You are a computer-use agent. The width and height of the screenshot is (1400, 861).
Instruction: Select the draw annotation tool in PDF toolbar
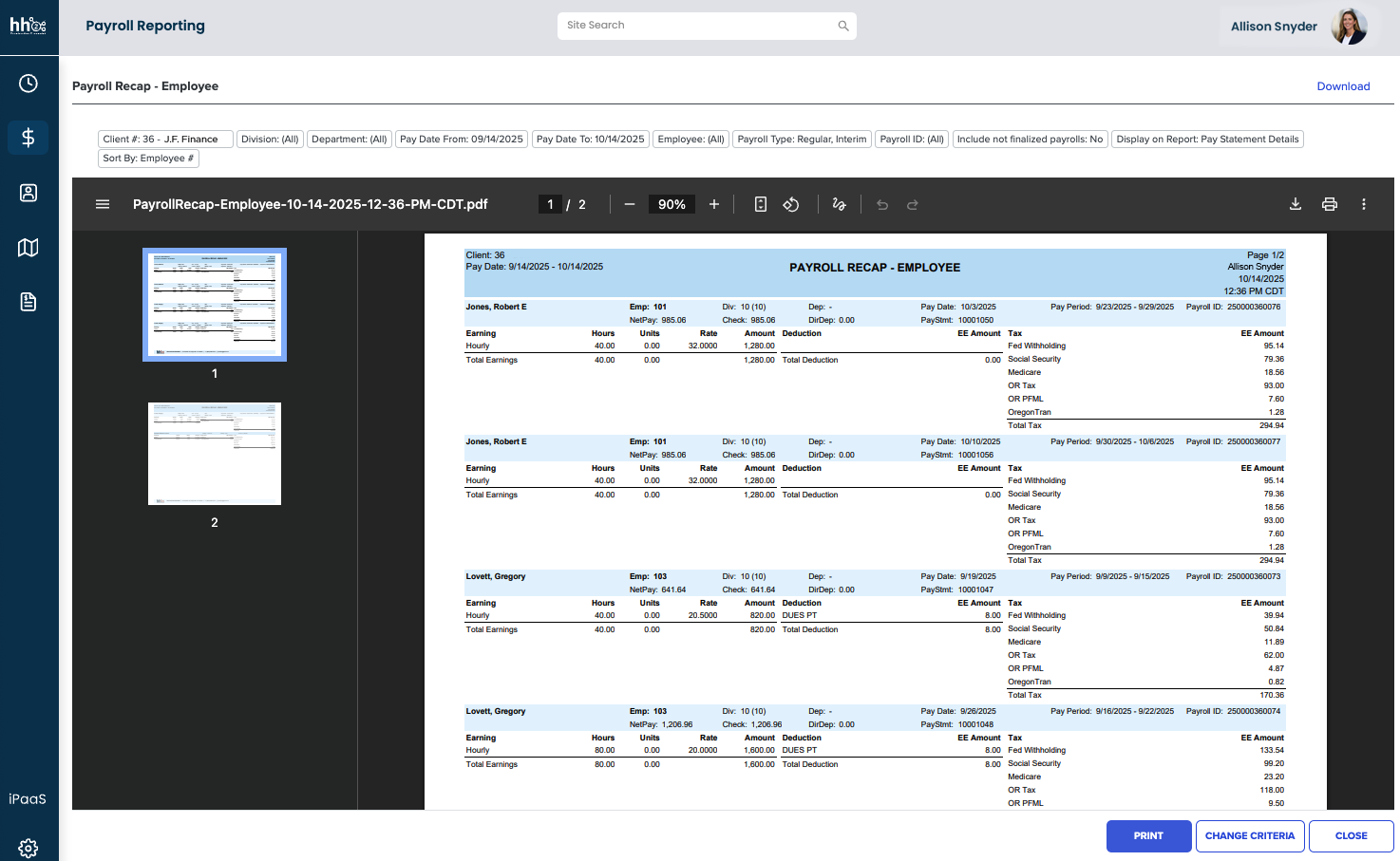click(839, 203)
